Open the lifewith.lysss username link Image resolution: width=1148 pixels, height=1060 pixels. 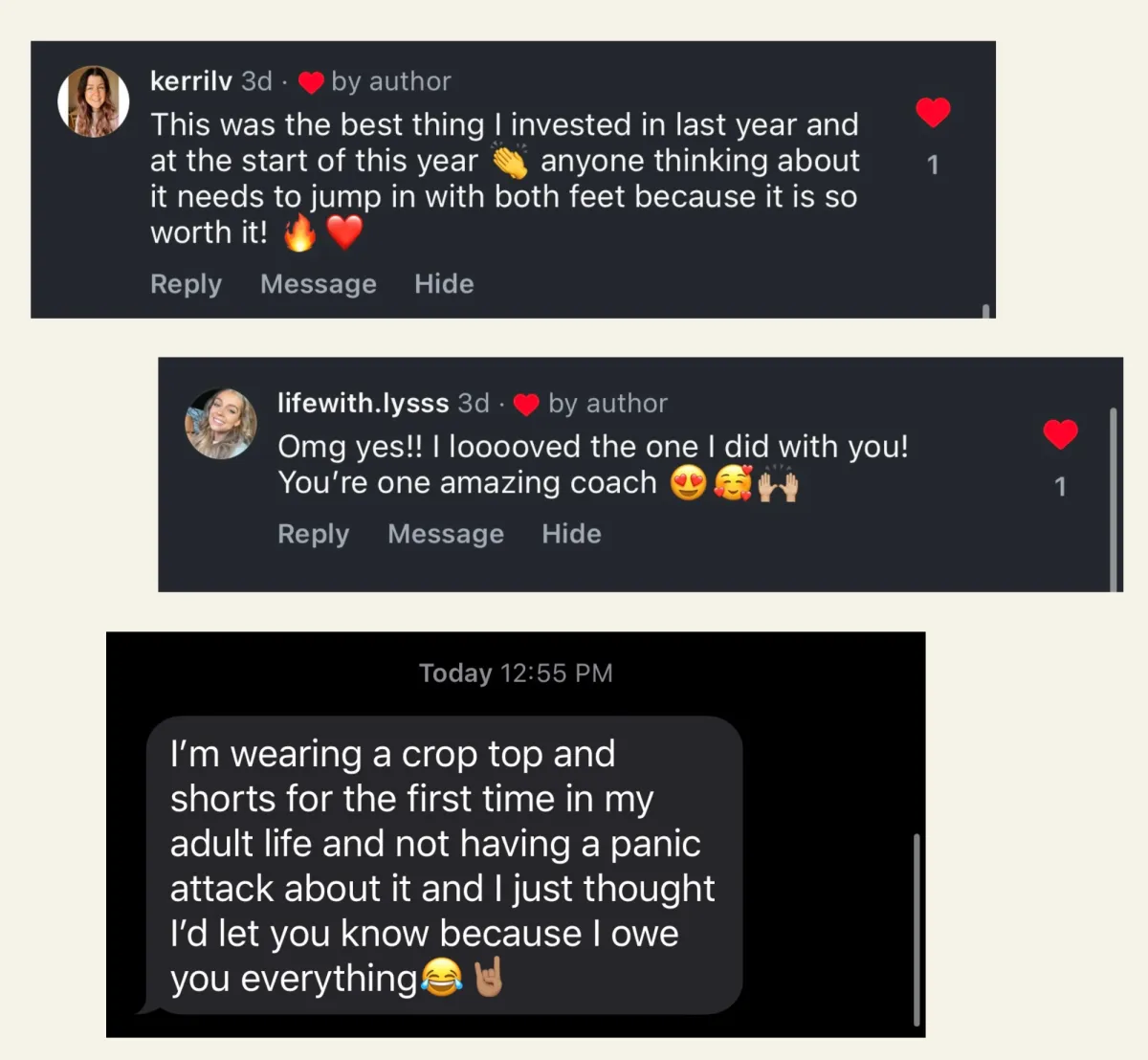pos(363,403)
